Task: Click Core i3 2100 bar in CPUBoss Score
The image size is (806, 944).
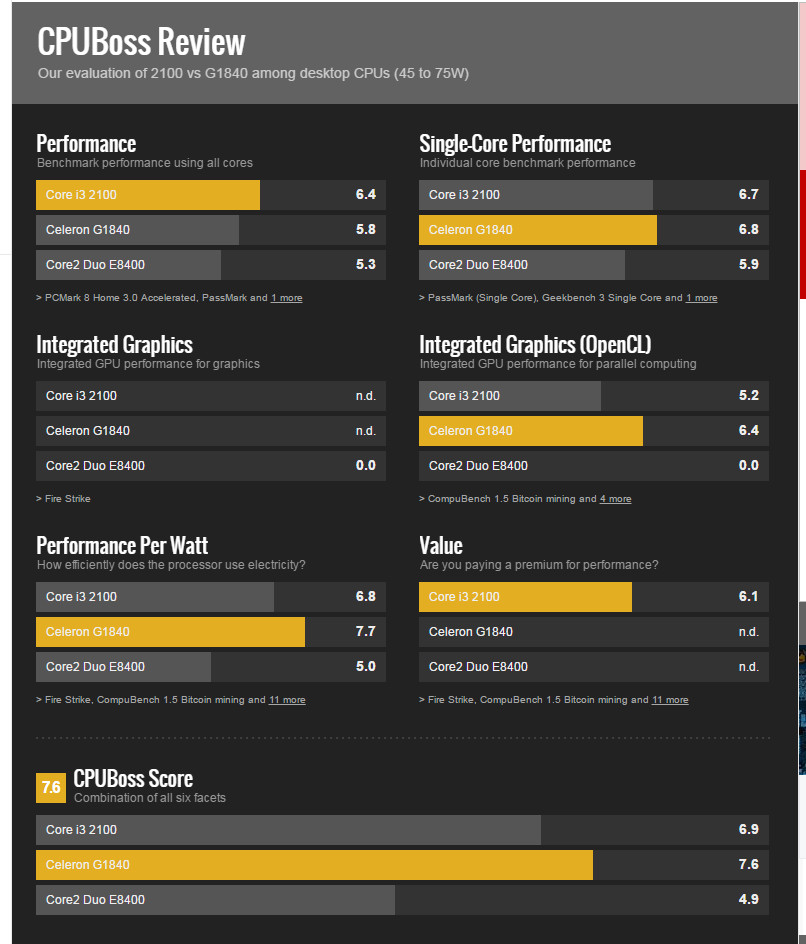Action: tap(288, 830)
